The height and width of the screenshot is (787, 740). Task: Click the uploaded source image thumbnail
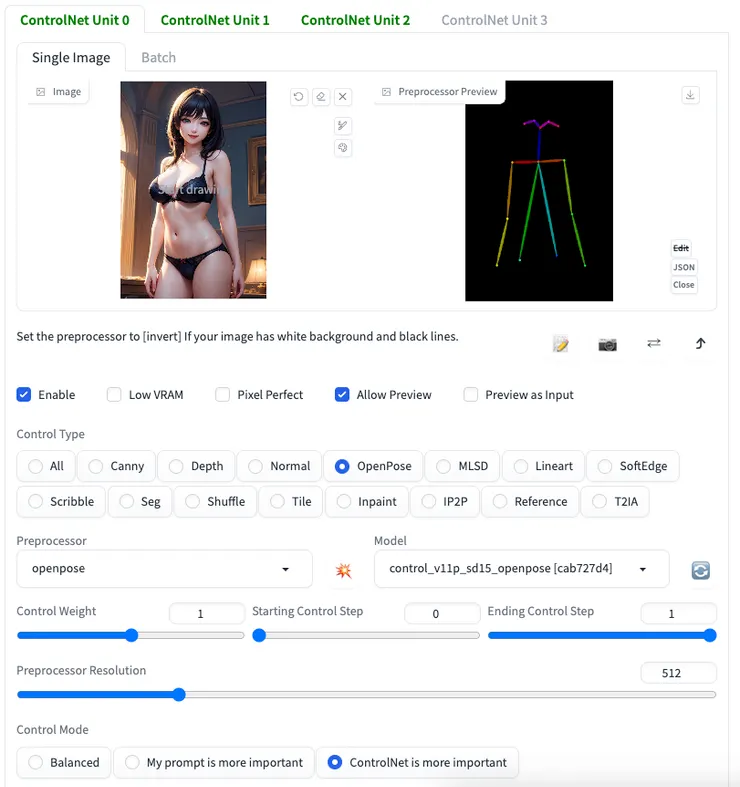click(193, 190)
